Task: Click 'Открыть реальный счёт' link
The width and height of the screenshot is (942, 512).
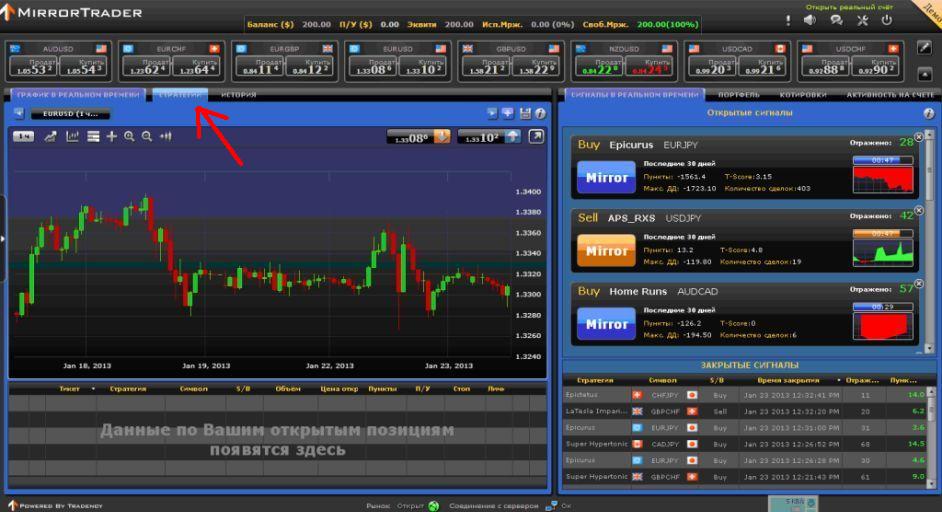Action: 849,7
